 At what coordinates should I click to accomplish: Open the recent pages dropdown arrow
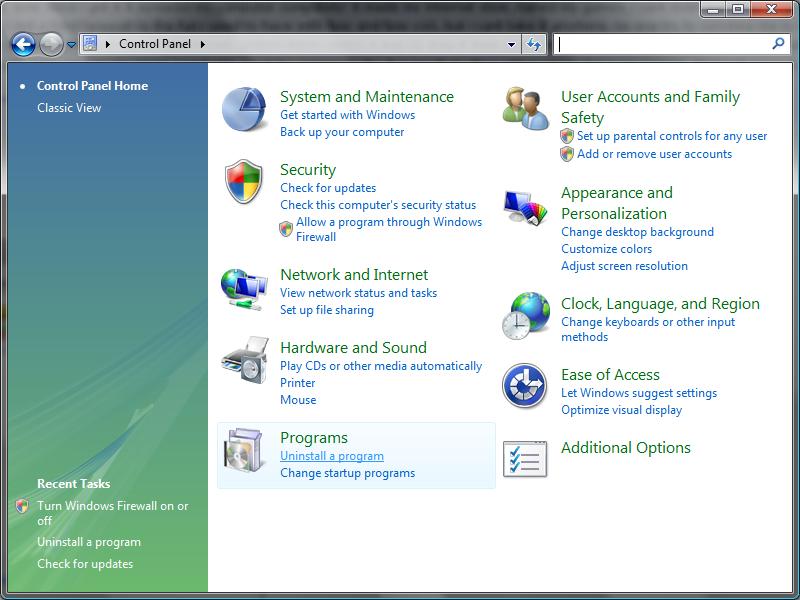pyautogui.click(x=71, y=45)
